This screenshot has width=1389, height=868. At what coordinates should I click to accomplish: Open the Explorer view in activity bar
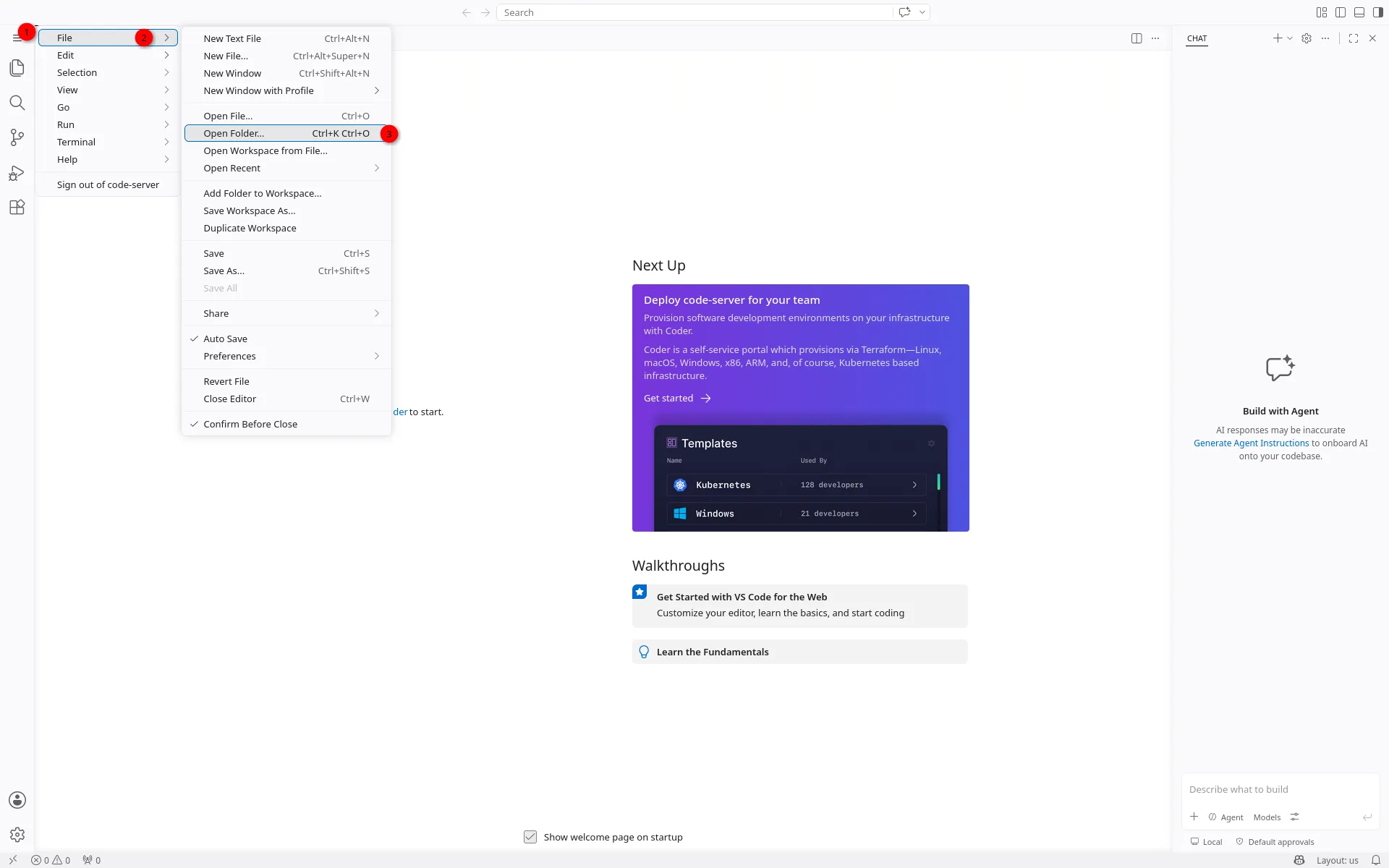[x=17, y=68]
